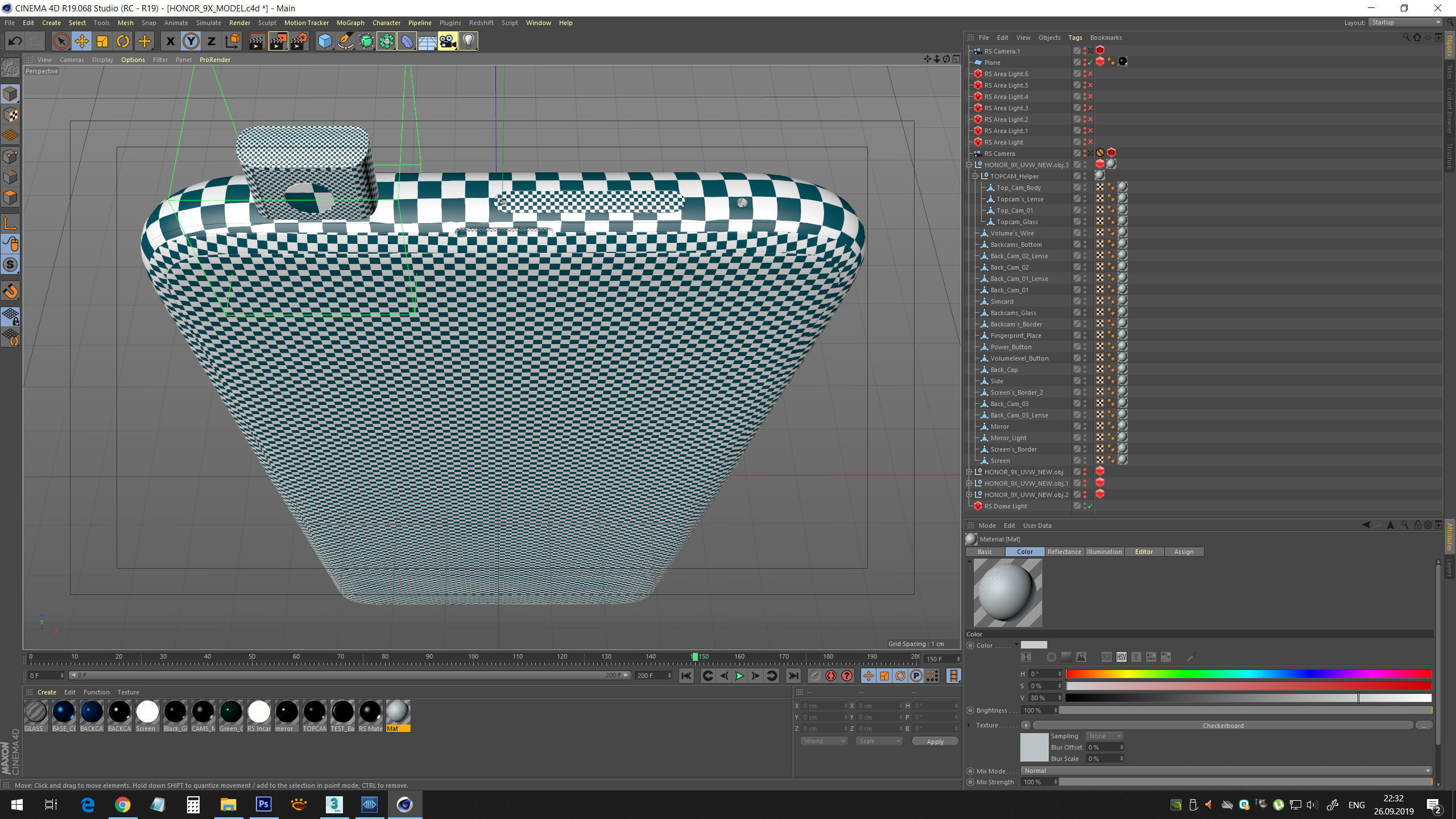
Task: Collapse the TOPCAM_Helper tree node
Action: 975,176
